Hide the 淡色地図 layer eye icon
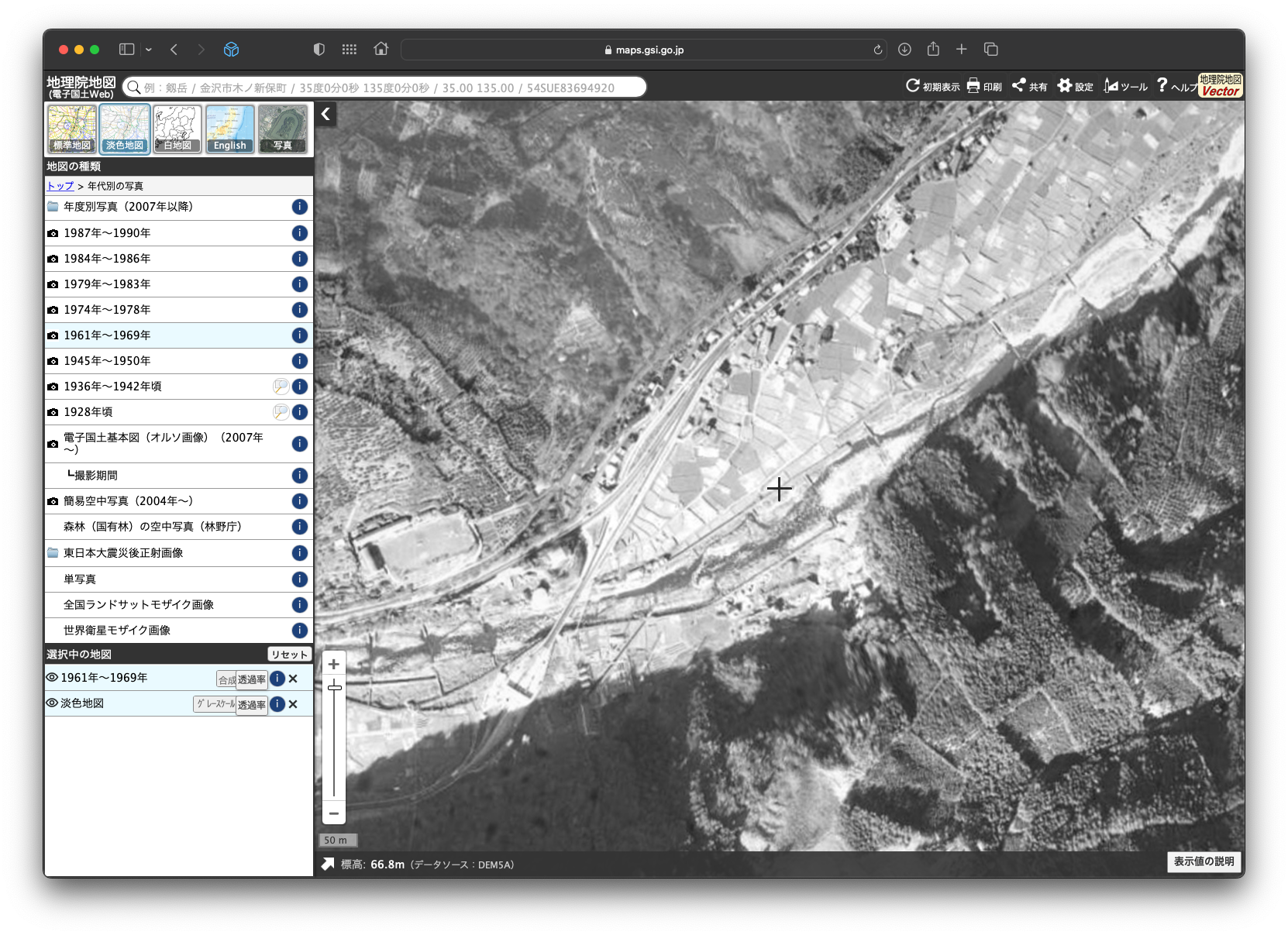The height and width of the screenshot is (935, 1288). pyautogui.click(x=52, y=703)
